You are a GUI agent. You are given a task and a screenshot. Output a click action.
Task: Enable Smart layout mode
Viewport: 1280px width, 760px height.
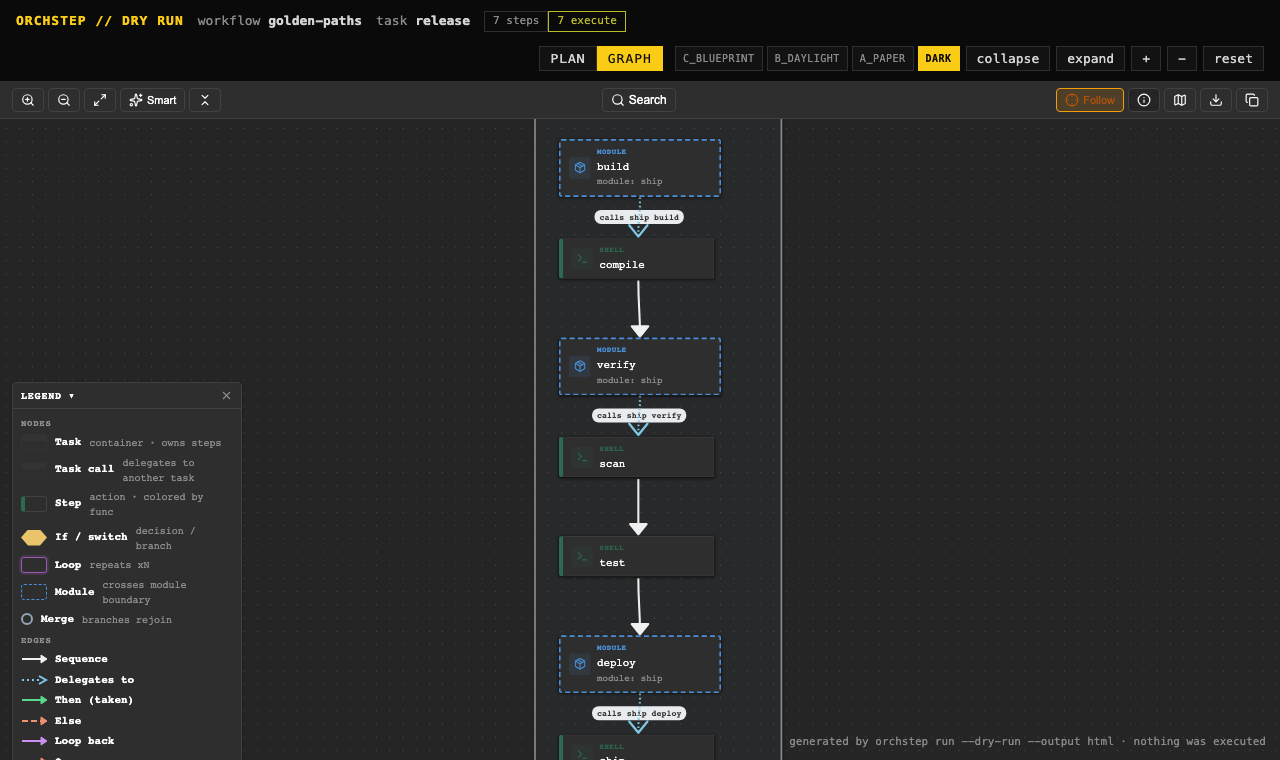pyautogui.click(x=152, y=100)
